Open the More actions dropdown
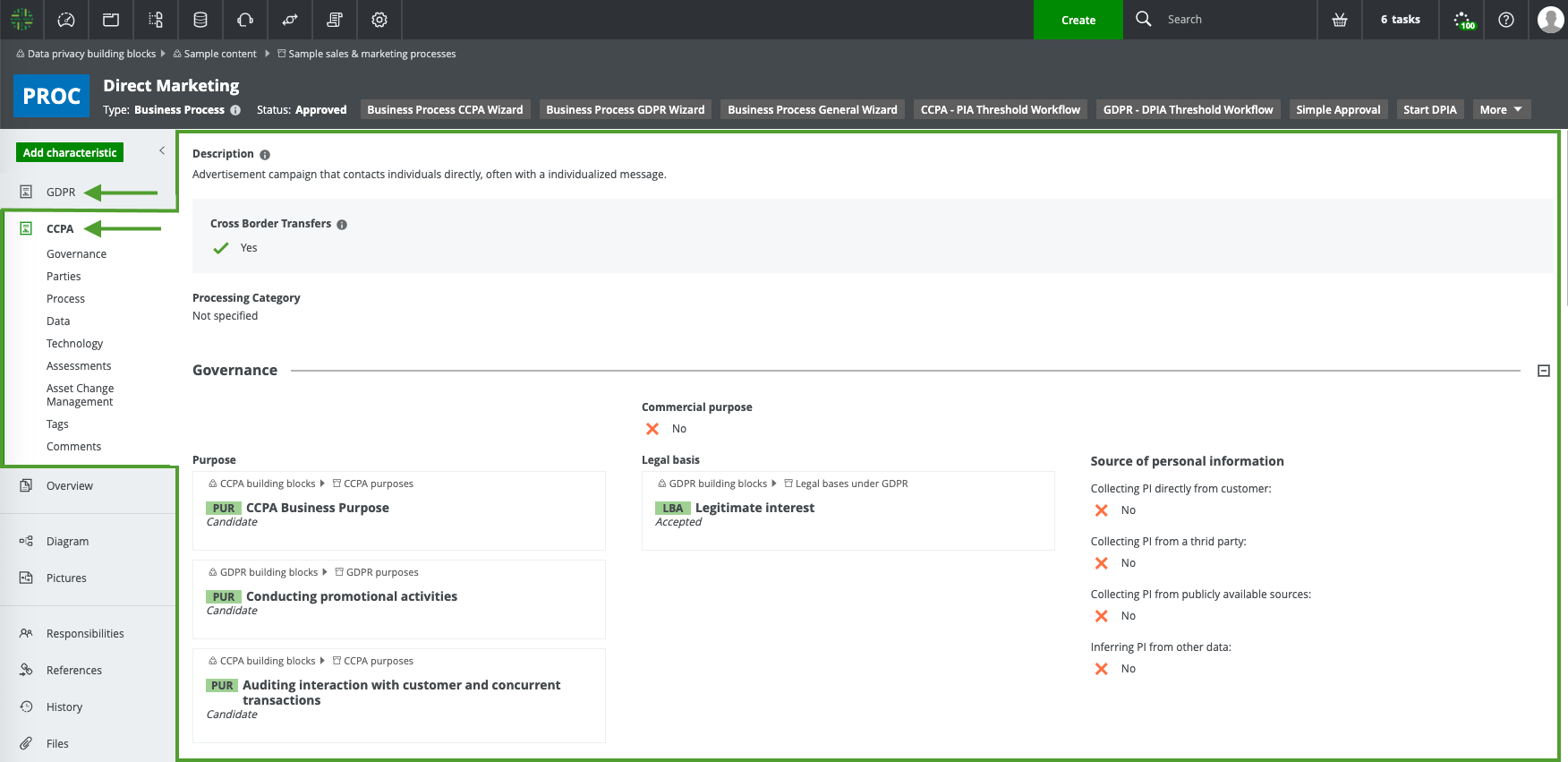This screenshot has width=1568, height=762. (x=1501, y=110)
